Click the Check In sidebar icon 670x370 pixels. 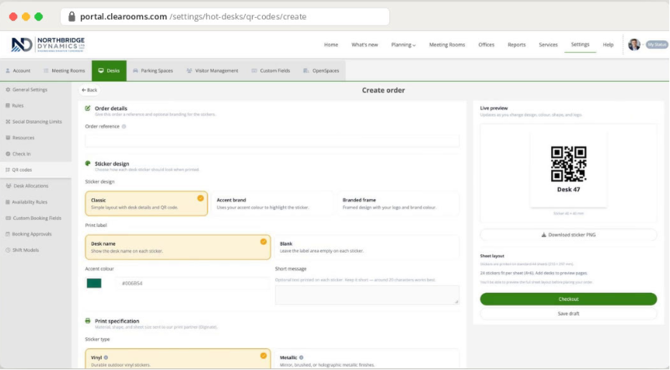coord(8,154)
